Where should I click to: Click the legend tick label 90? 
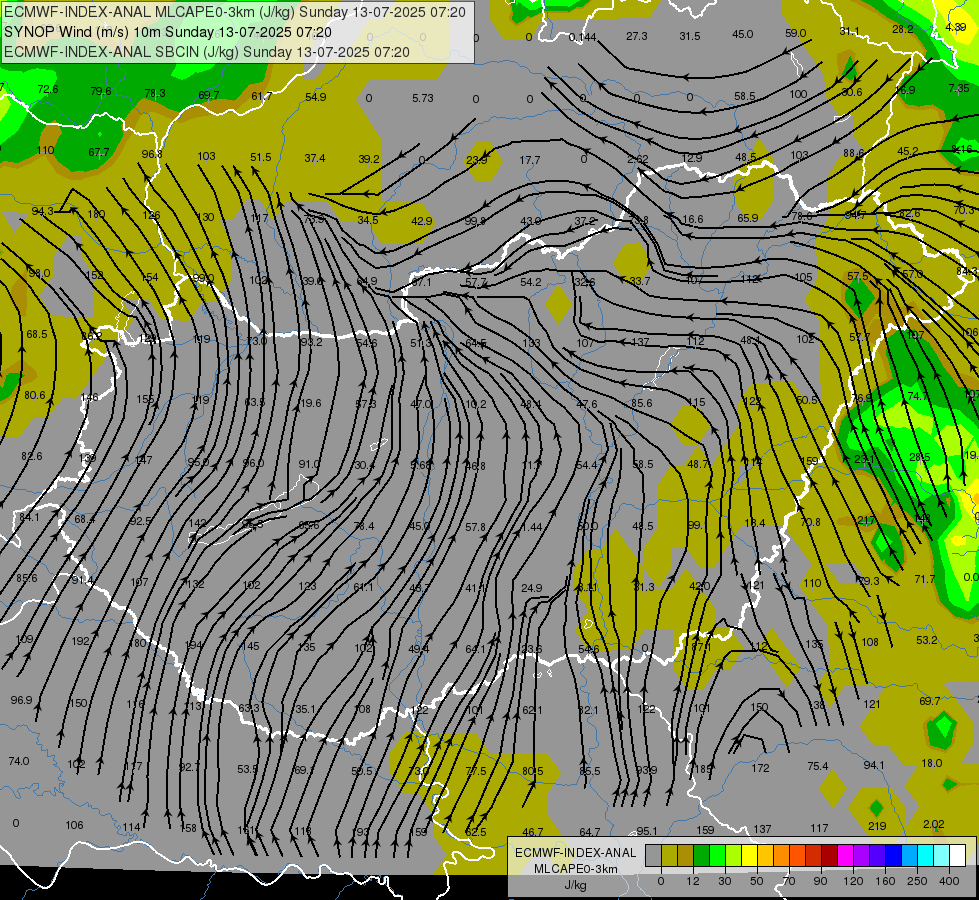[x=820, y=881]
